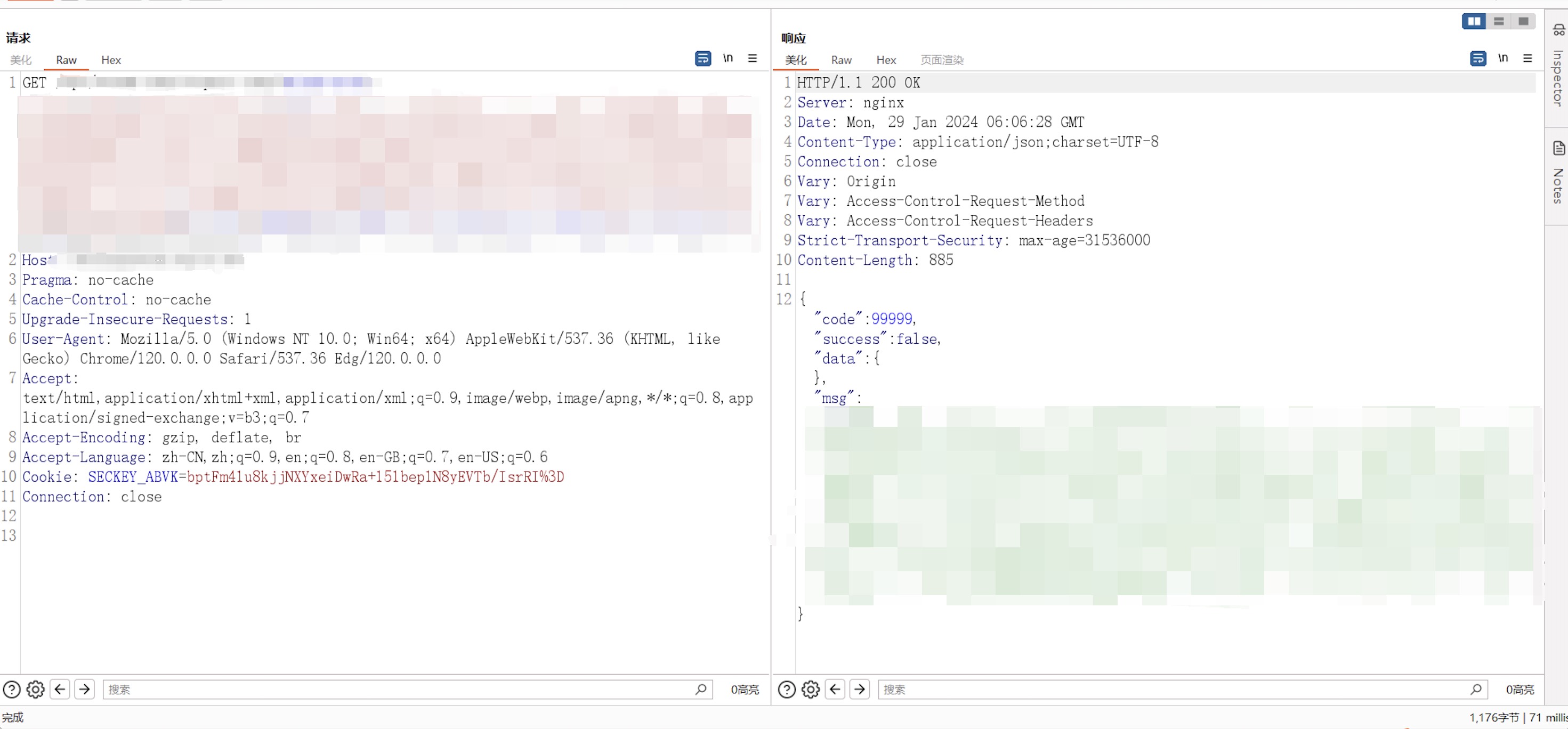Click the User-Agent header line
1568x729 pixels.
371,349
